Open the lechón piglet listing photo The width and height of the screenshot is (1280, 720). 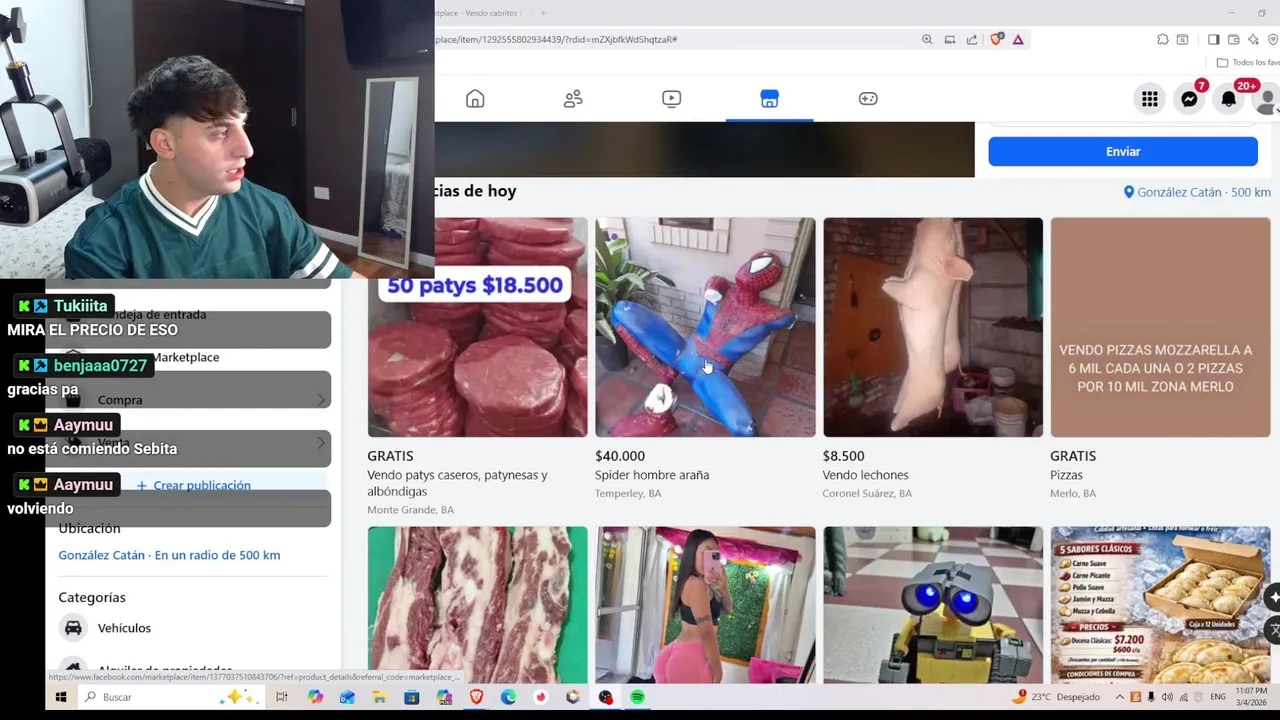[x=933, y=327]
